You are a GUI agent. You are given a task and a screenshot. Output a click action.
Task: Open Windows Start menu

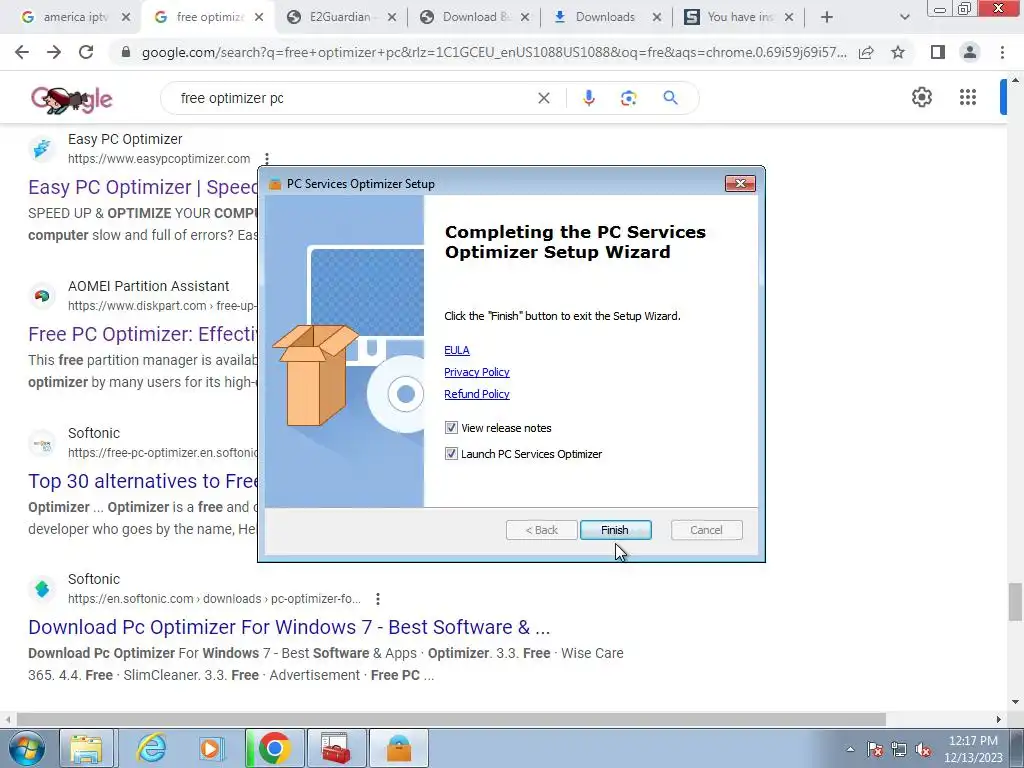point(26,748)
